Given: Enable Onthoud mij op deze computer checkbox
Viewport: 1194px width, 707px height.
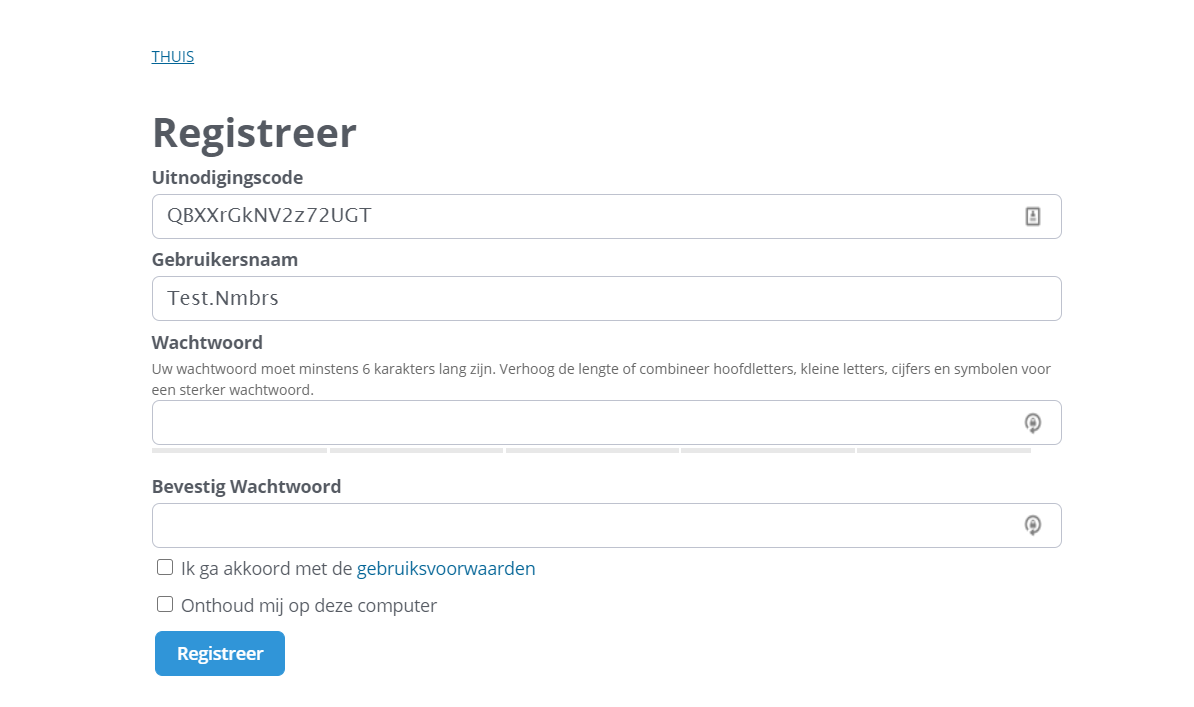Looking at the screenshot, I should pos(165,604).
